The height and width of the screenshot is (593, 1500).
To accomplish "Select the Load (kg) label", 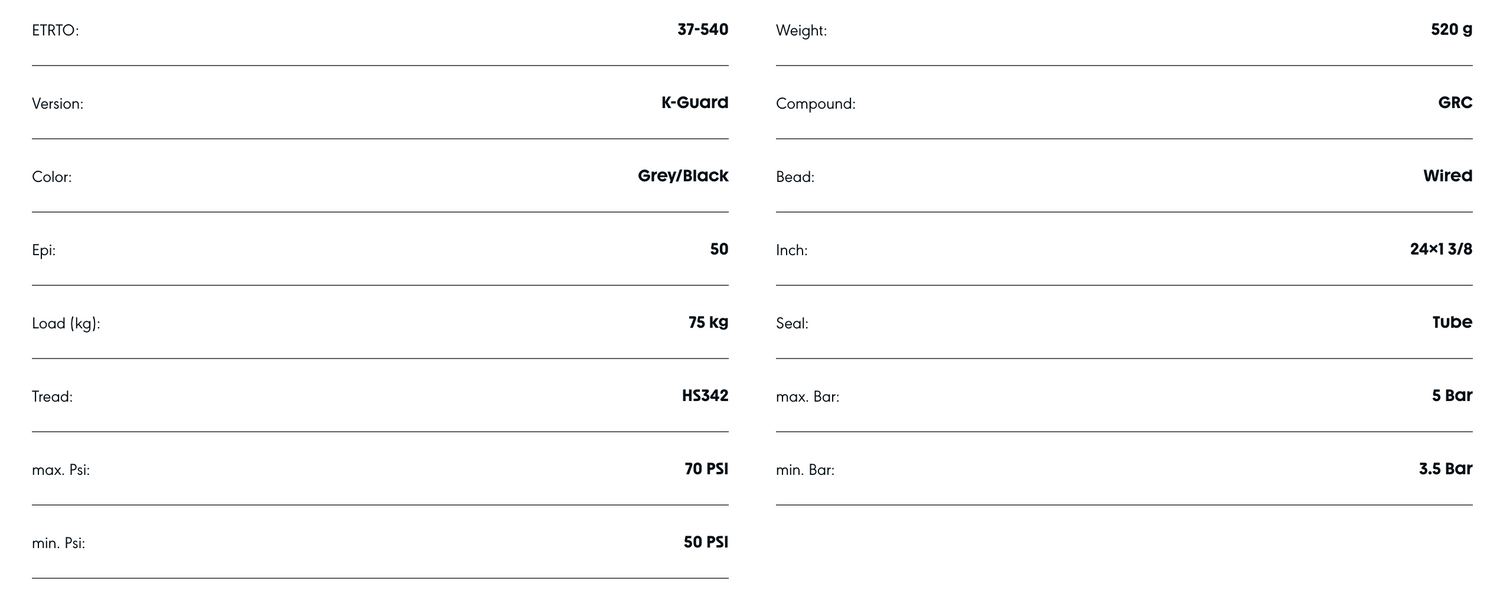I will point(66,324).
